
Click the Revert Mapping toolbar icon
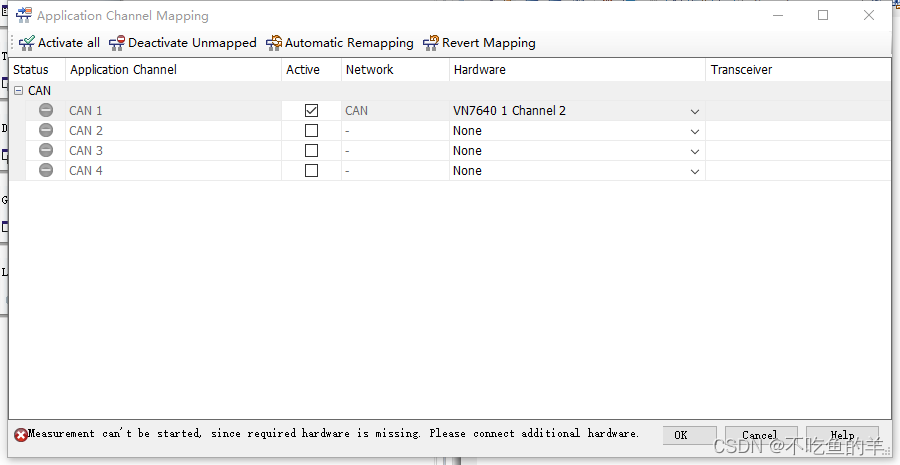pyautogui.click(x=431, y=43)
